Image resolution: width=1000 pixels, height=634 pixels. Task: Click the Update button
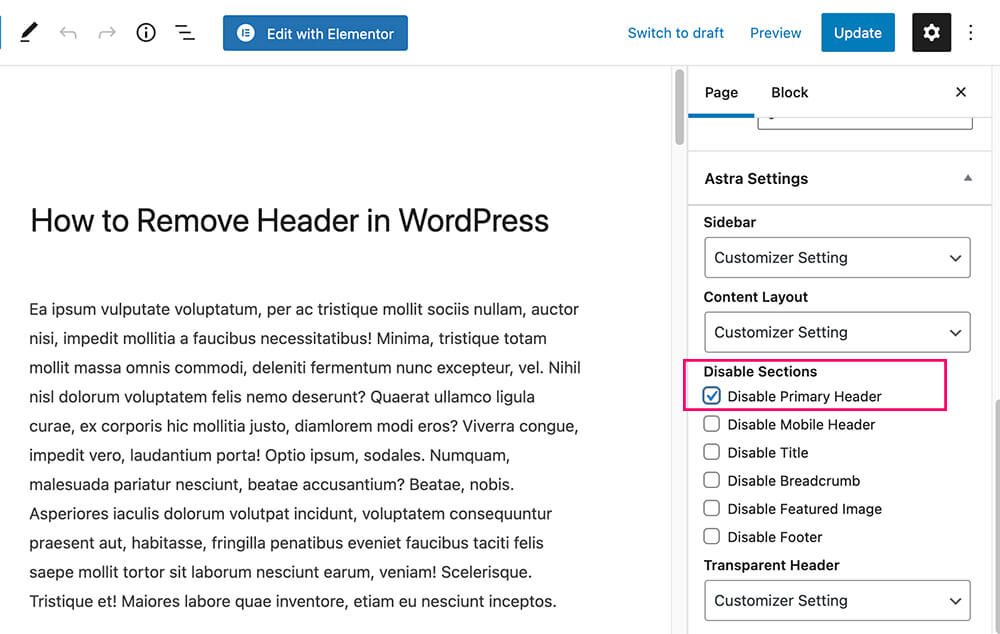pyautogui.click(x=857, y=32)
